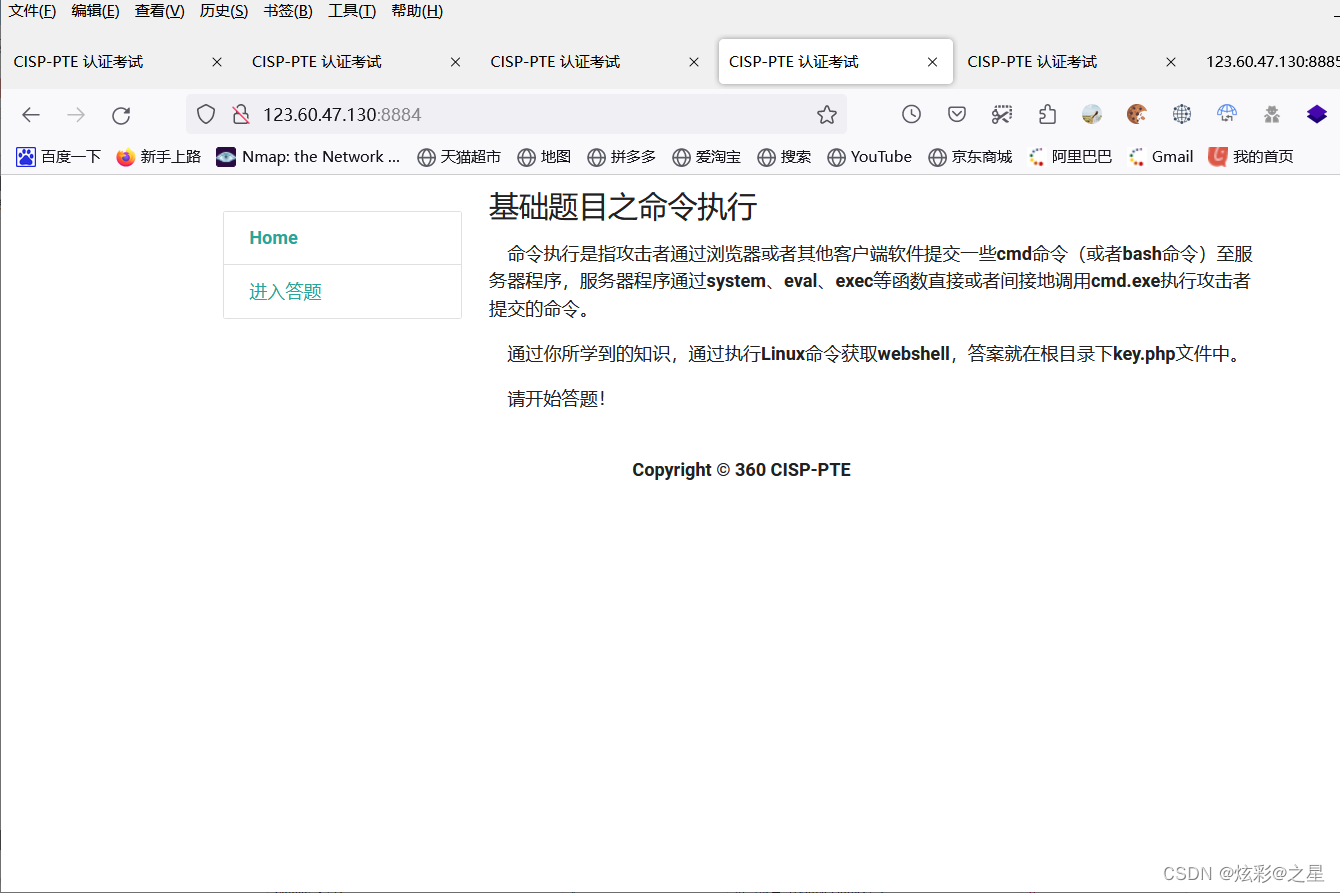Click inside the address bar

click(x=500, y=114)
